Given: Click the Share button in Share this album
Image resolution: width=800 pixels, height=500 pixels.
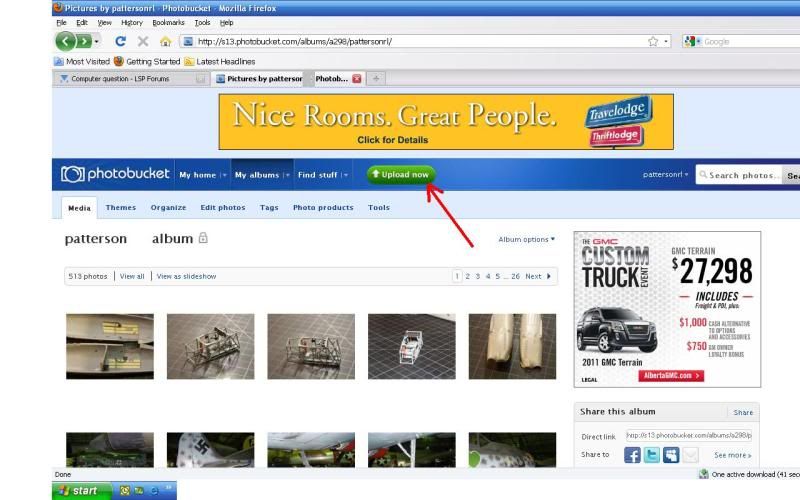Looking at the screenshot, I should tap(743, 412).
